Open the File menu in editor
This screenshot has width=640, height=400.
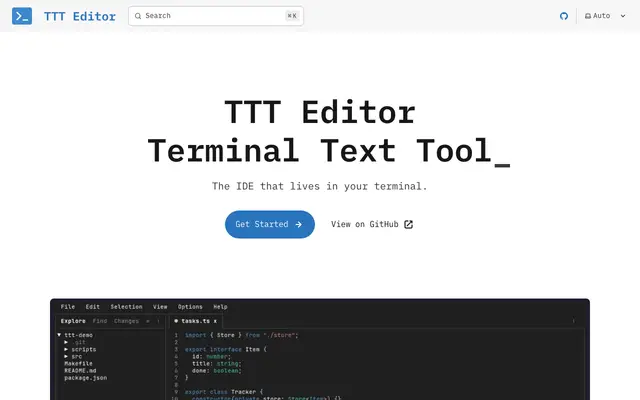68,307
